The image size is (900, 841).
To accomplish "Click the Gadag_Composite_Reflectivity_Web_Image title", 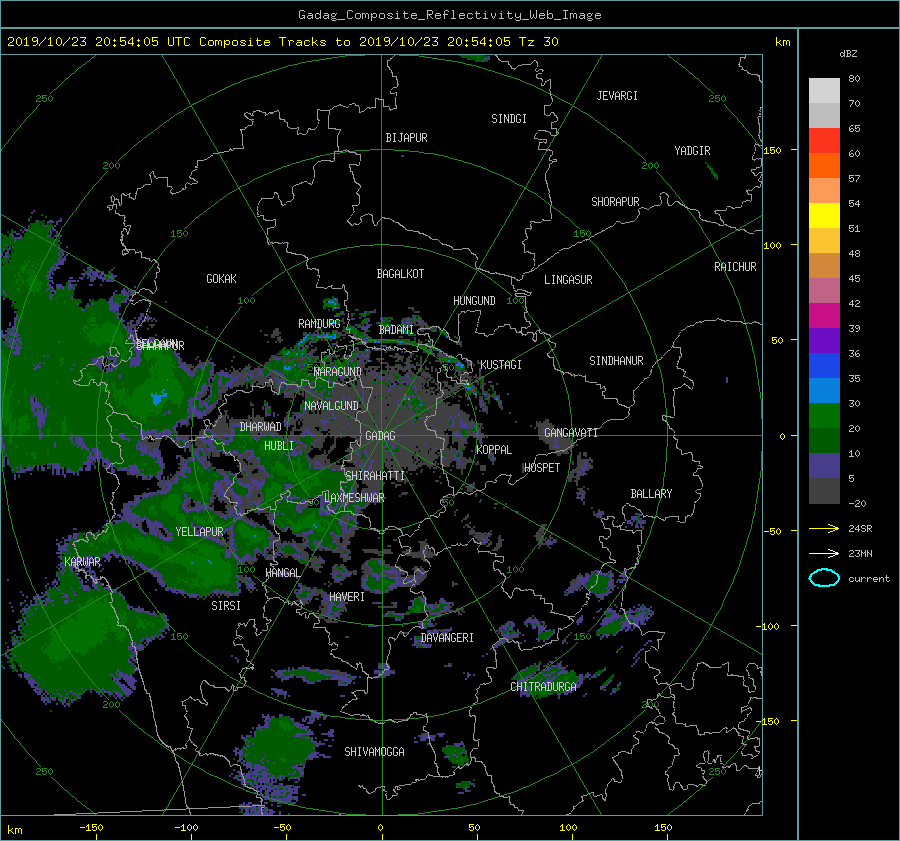I will pyautogui.click(x=449, y=15).
